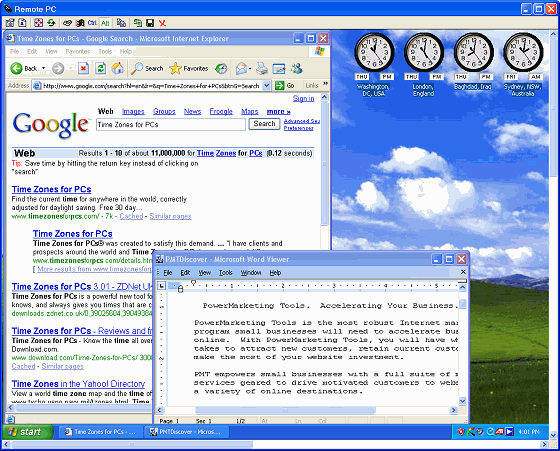
Task: Open the Tools menu in Internet Explorer
Action: 105,51
